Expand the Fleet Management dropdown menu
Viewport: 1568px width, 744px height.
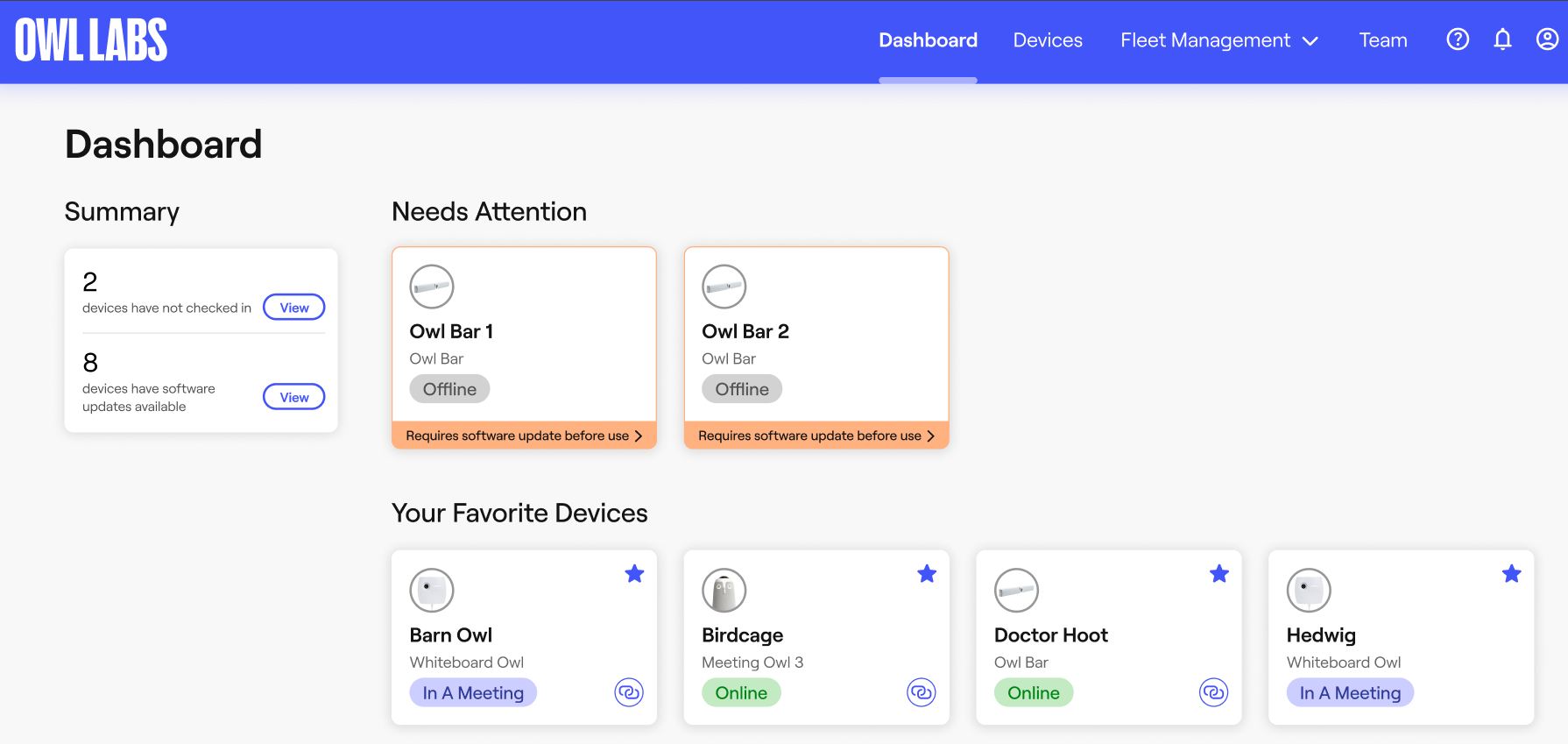(1218, 40)
